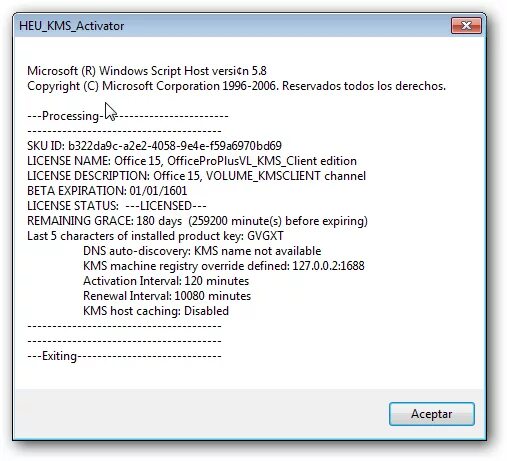Click the Renewal Interval 10080 minutes text

pyautogui.click(x=167, y=296)
